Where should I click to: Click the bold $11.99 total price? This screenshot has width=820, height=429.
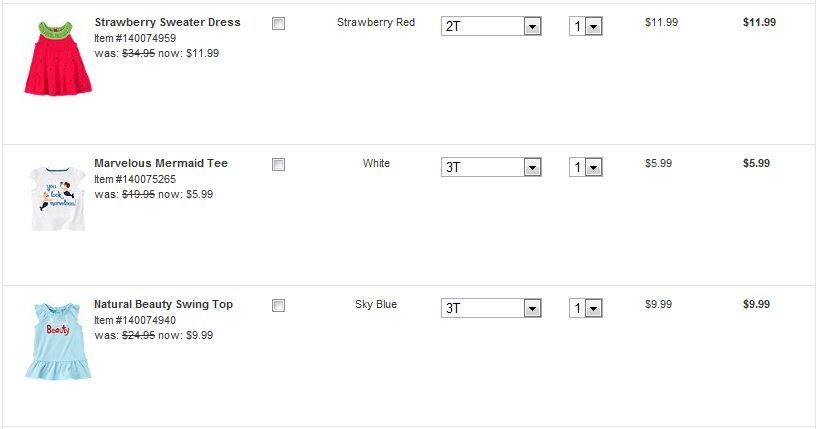click(x=759, y=22)
